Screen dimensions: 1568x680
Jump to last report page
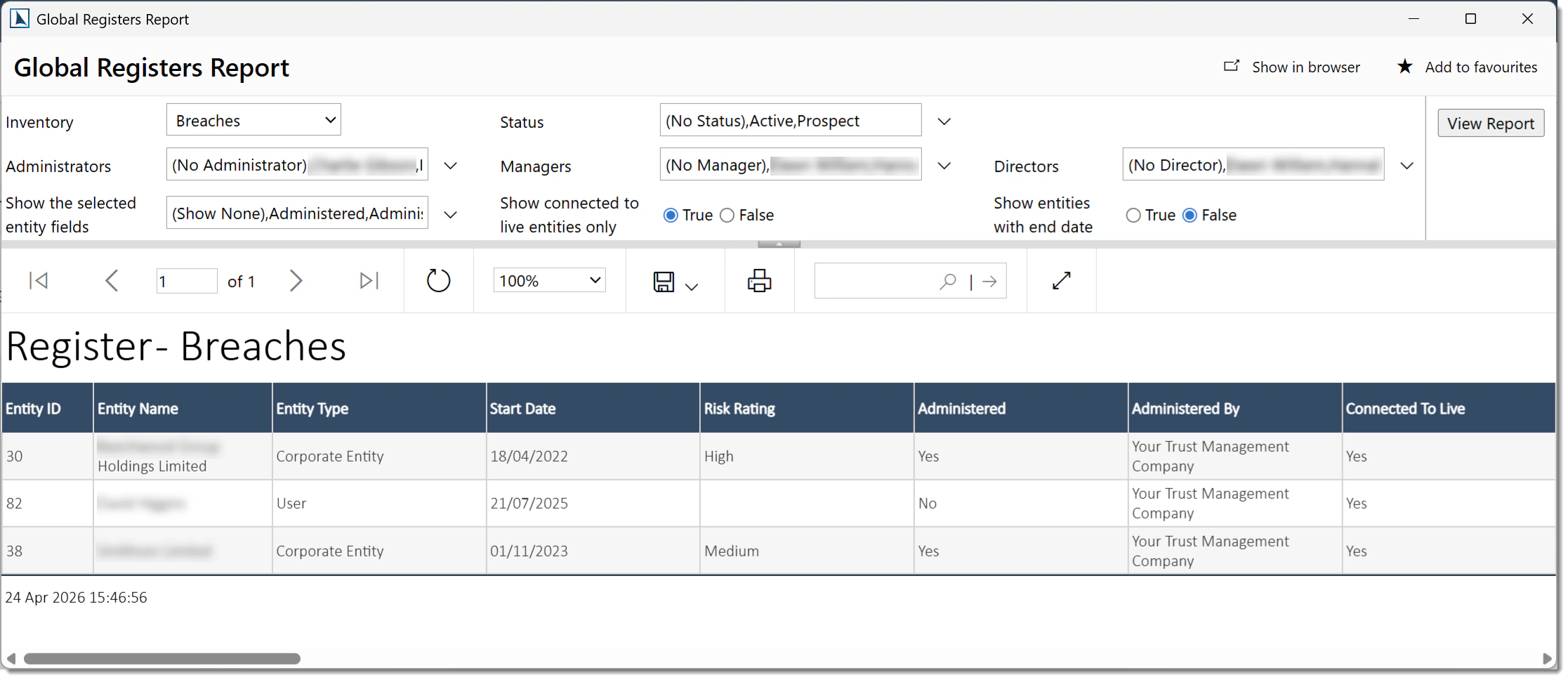coord(369,281)
